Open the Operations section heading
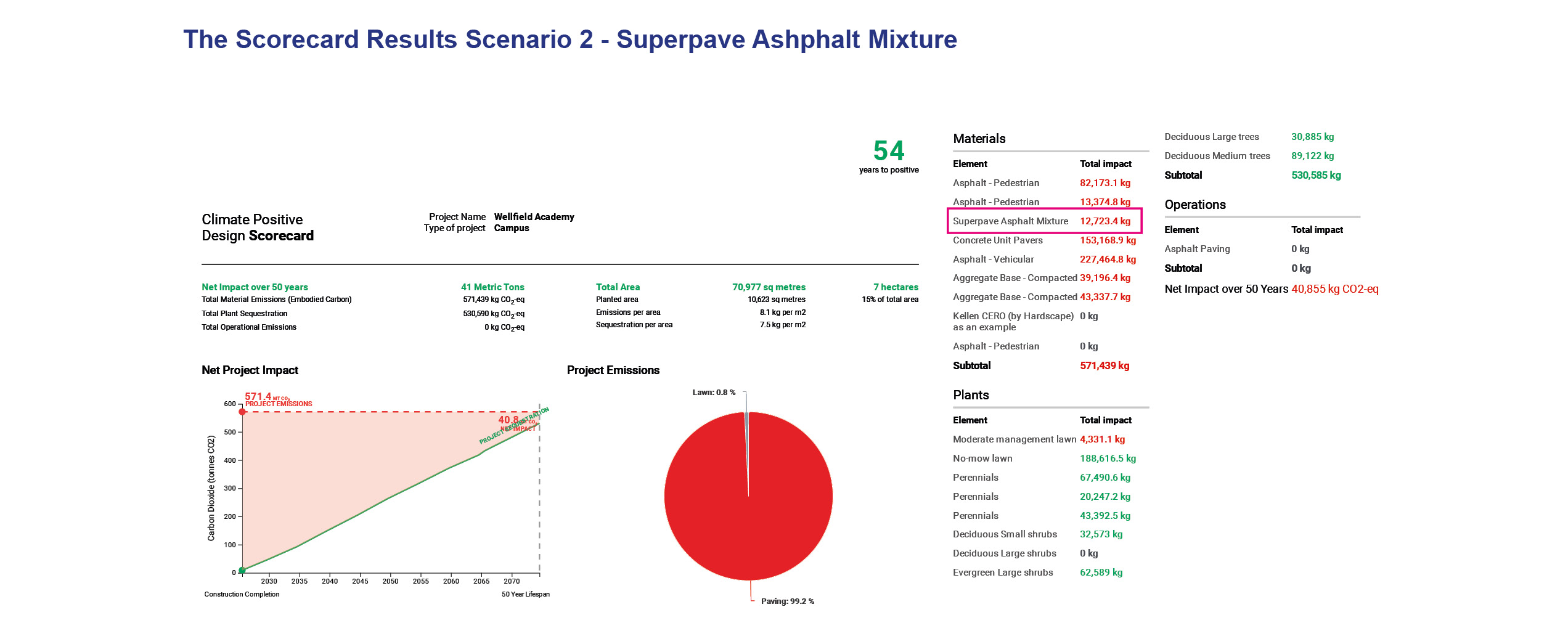 point(1194,205)
